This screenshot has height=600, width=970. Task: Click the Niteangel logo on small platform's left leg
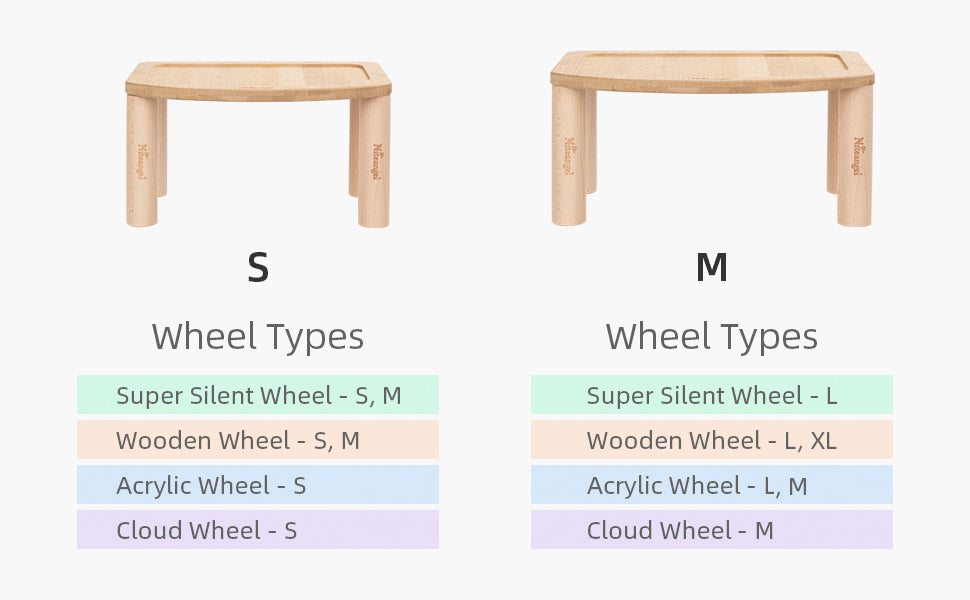(x=142, y=160)
